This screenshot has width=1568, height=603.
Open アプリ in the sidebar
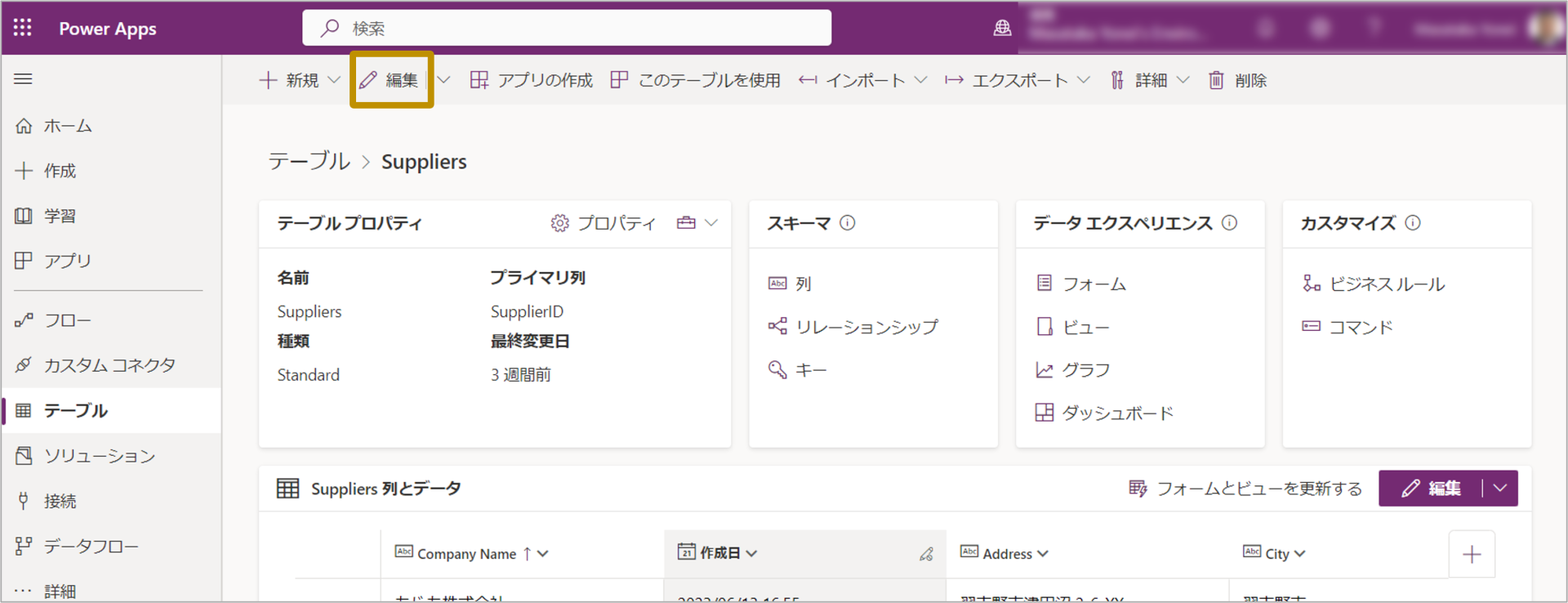[x=110, y=261]
